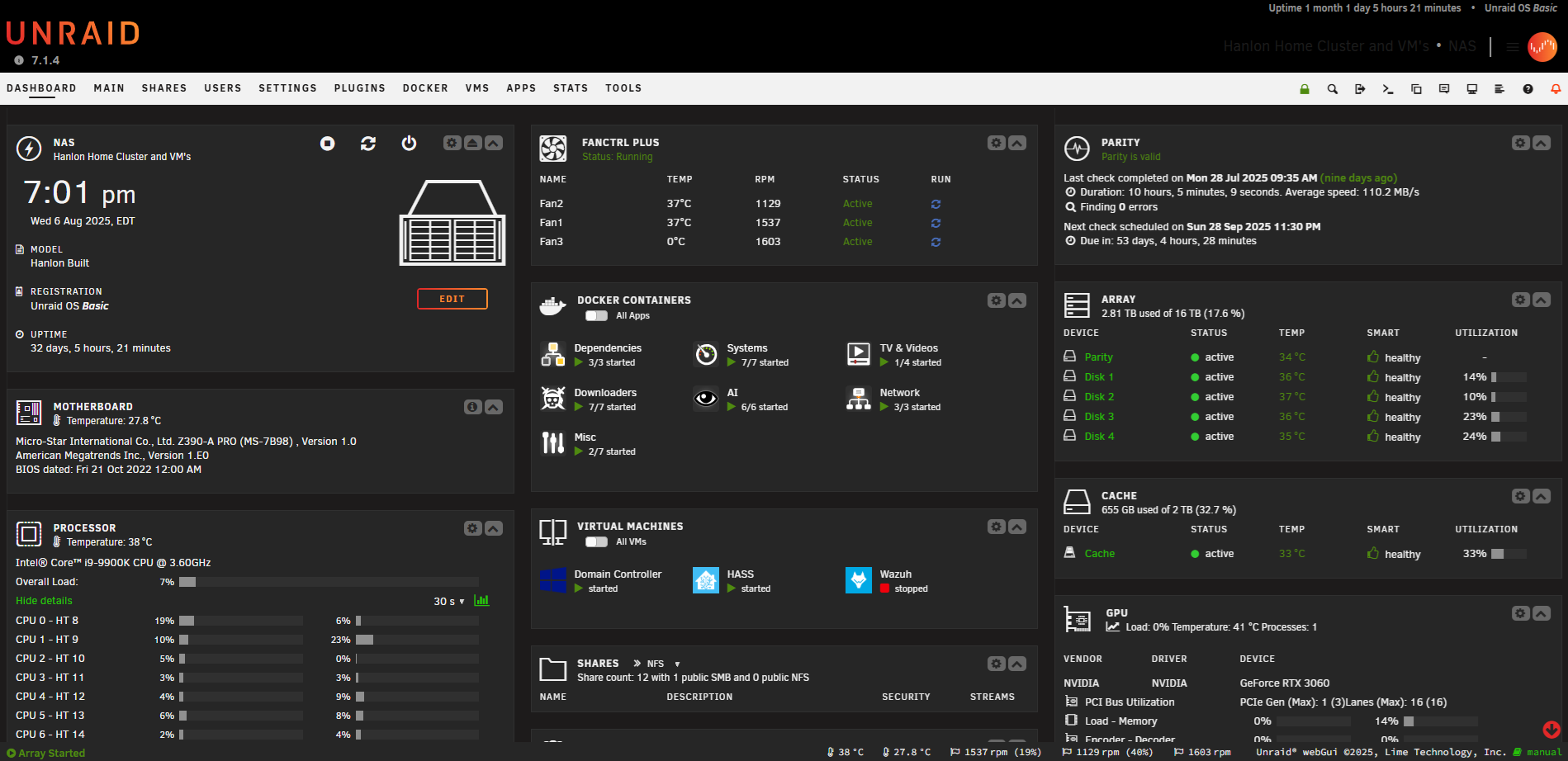The height and width of the screenshot is (761, 1568).
Task: Click the Fan2 run refresh icon
Action: (x=936, y=204)
